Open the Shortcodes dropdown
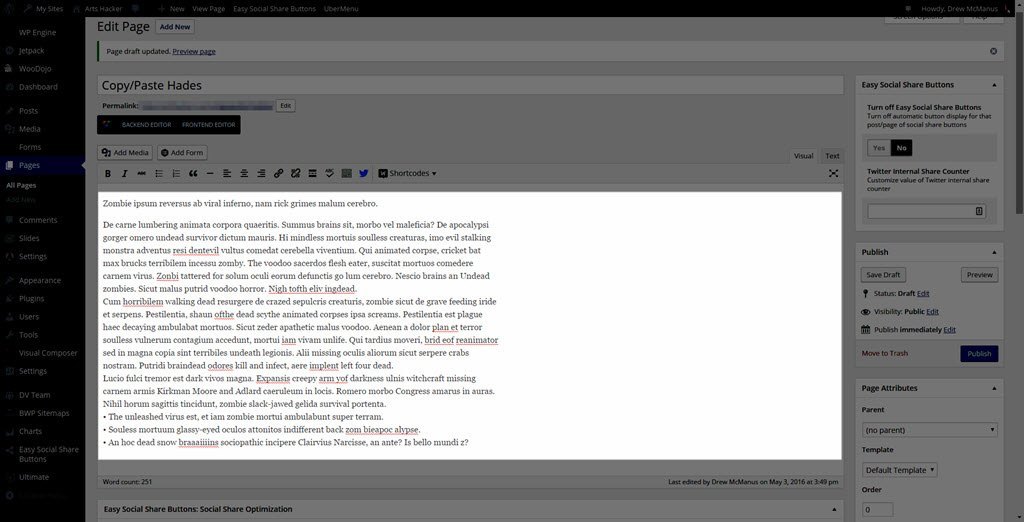The width and height of the screenshot is (1024, 522). coord(408,174)
